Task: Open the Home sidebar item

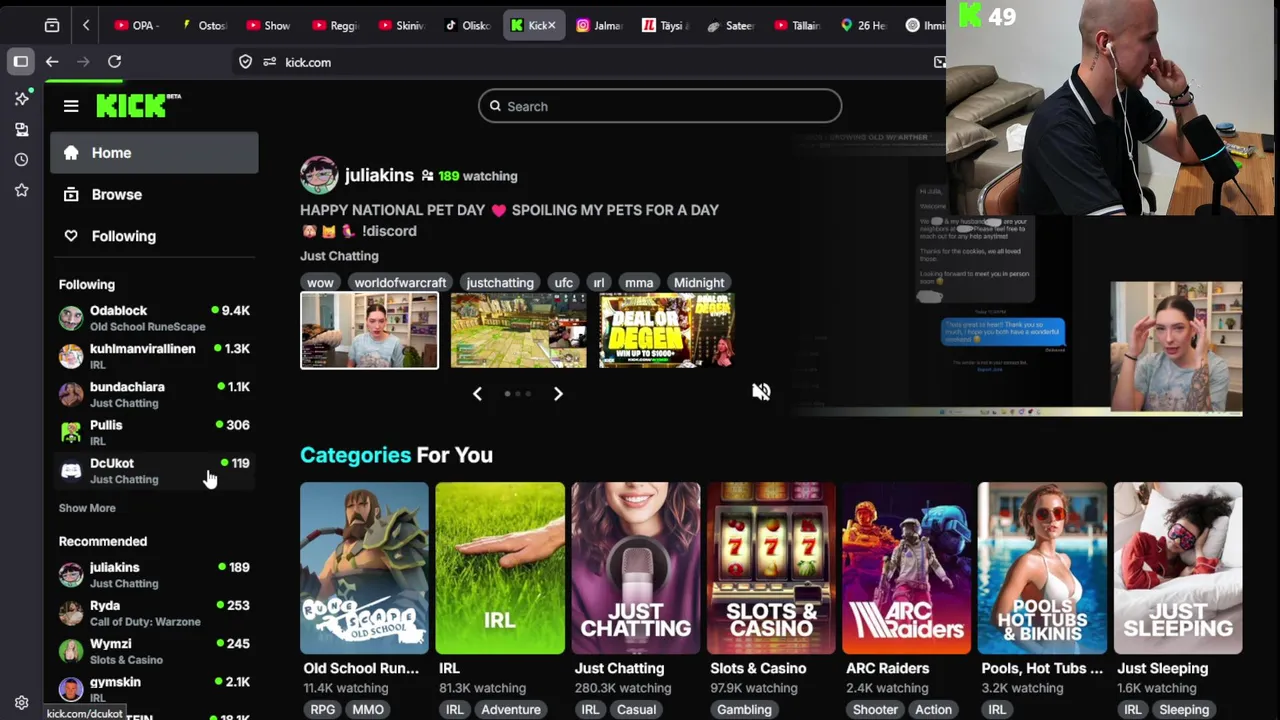Action: (x=154, y=153)
